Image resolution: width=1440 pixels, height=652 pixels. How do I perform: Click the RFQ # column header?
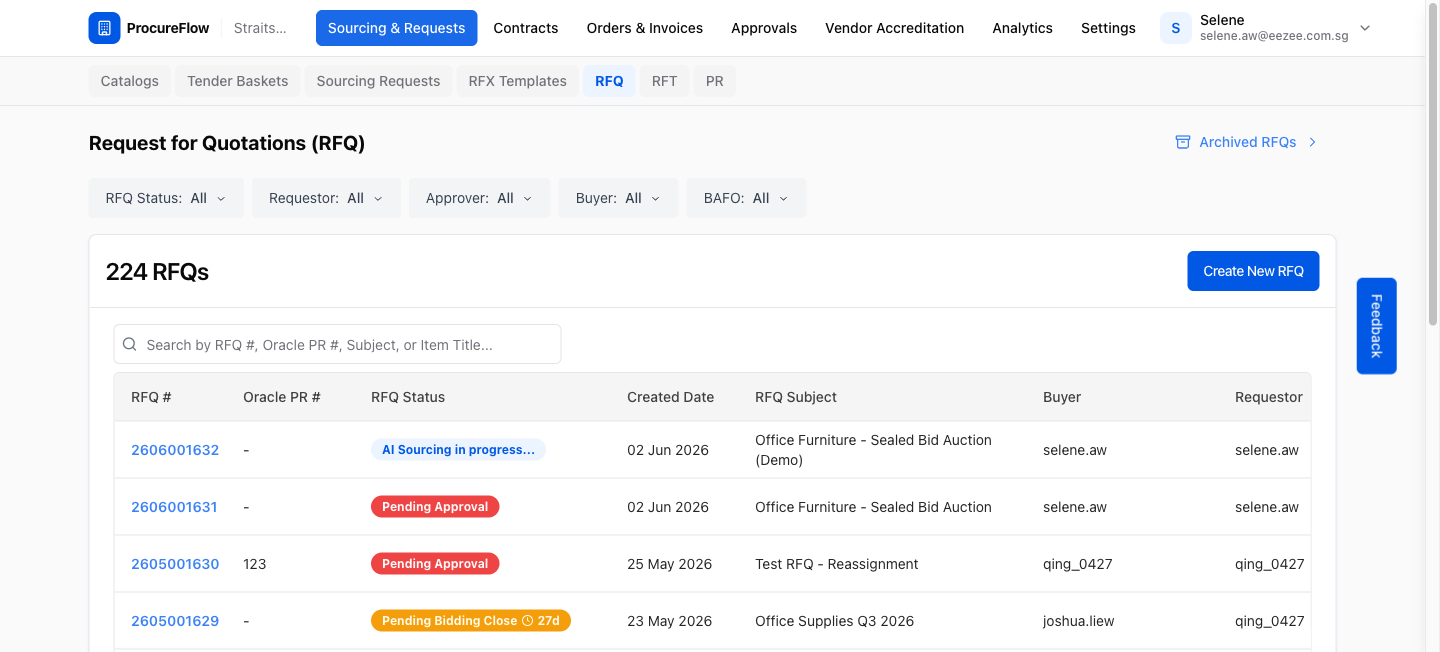[151, 397]
